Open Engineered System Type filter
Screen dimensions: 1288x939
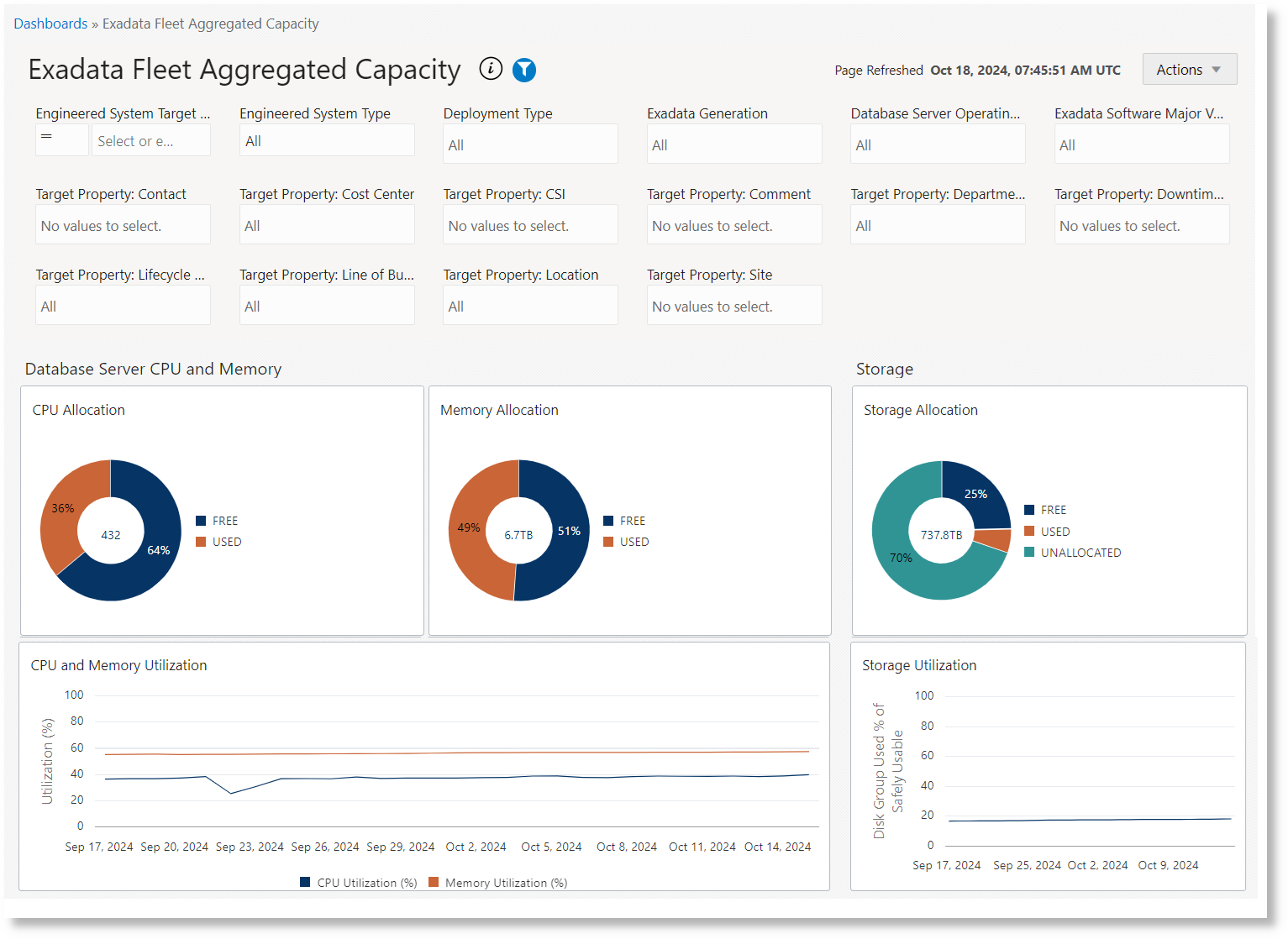pyautogui.click(x=327, y=140)
